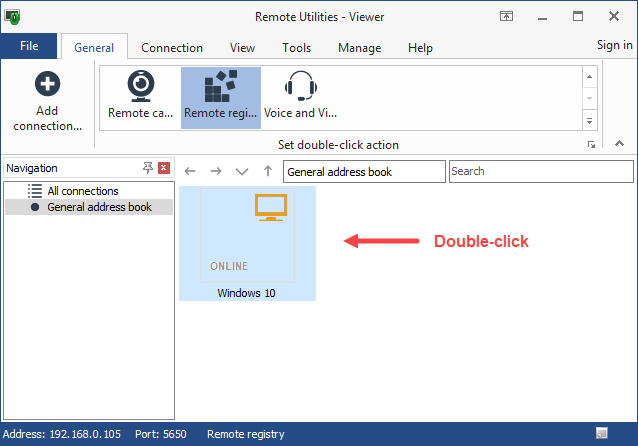The width and height of the screenshot is (638, 446).
Task: Open the File menu
Action: tap(29, 46)
